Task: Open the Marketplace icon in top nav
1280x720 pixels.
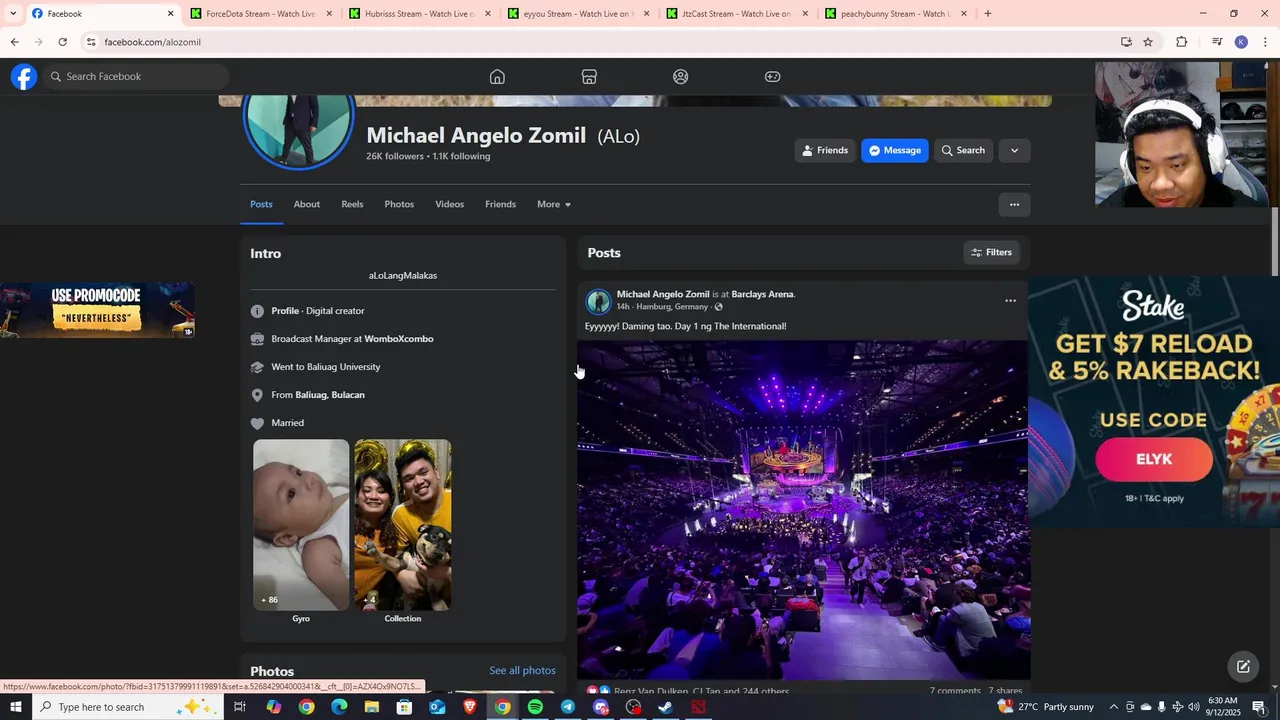Action: pyautogui.click(x=589, y=77)
